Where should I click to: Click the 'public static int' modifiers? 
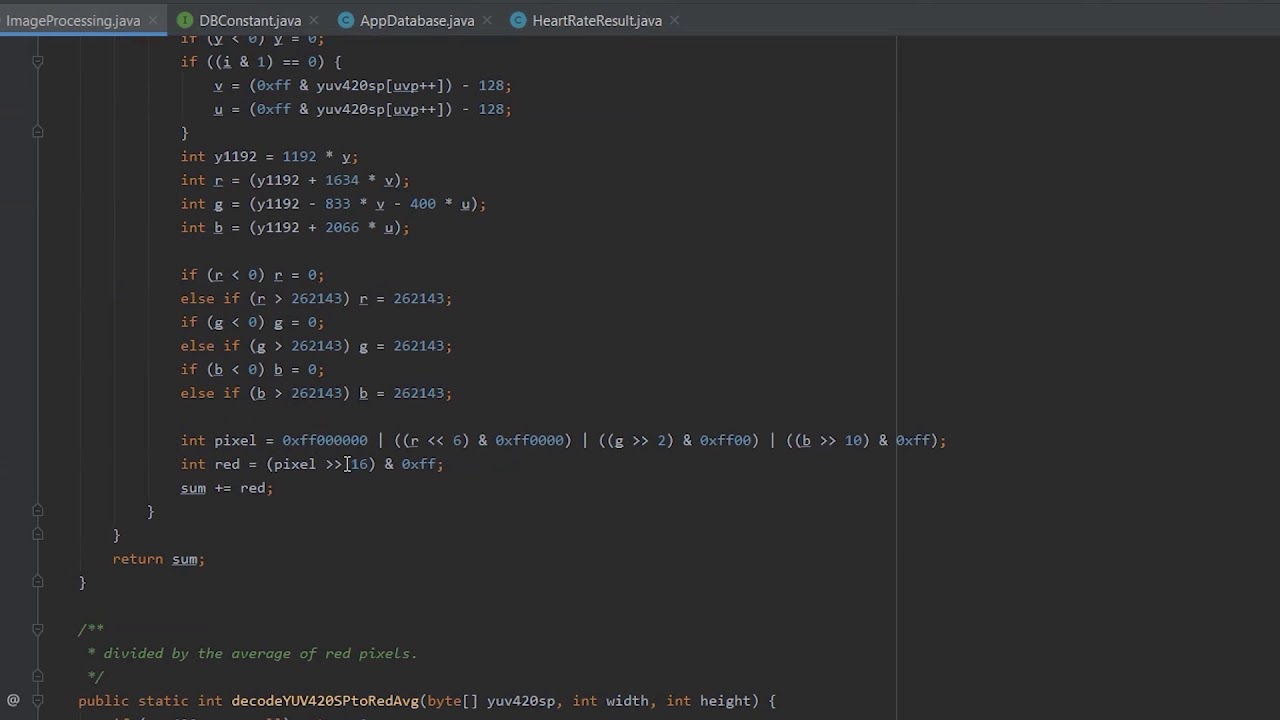(x=150, y=701)
